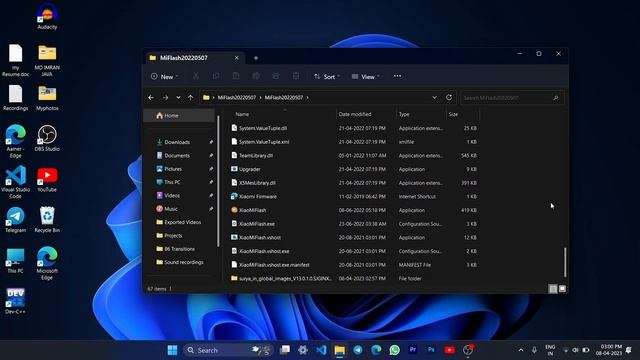
Task: Close the MiFlash20220507 tab
Action: (236, 58)
